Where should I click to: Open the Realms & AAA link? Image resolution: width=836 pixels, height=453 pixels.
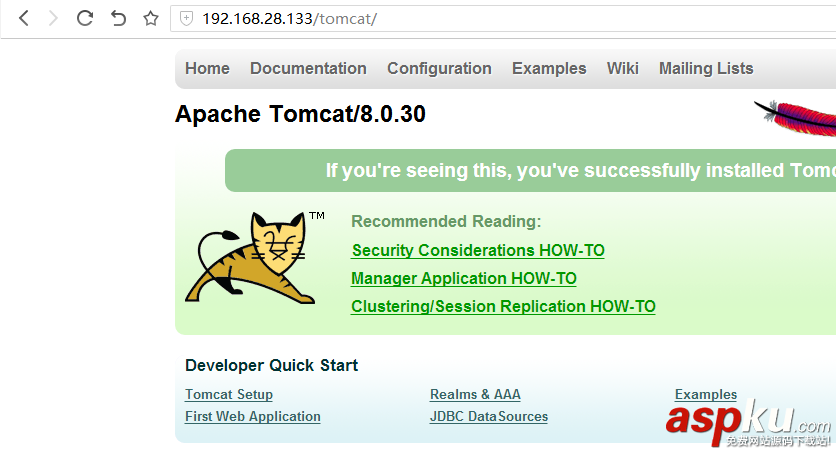coord(475,394)
